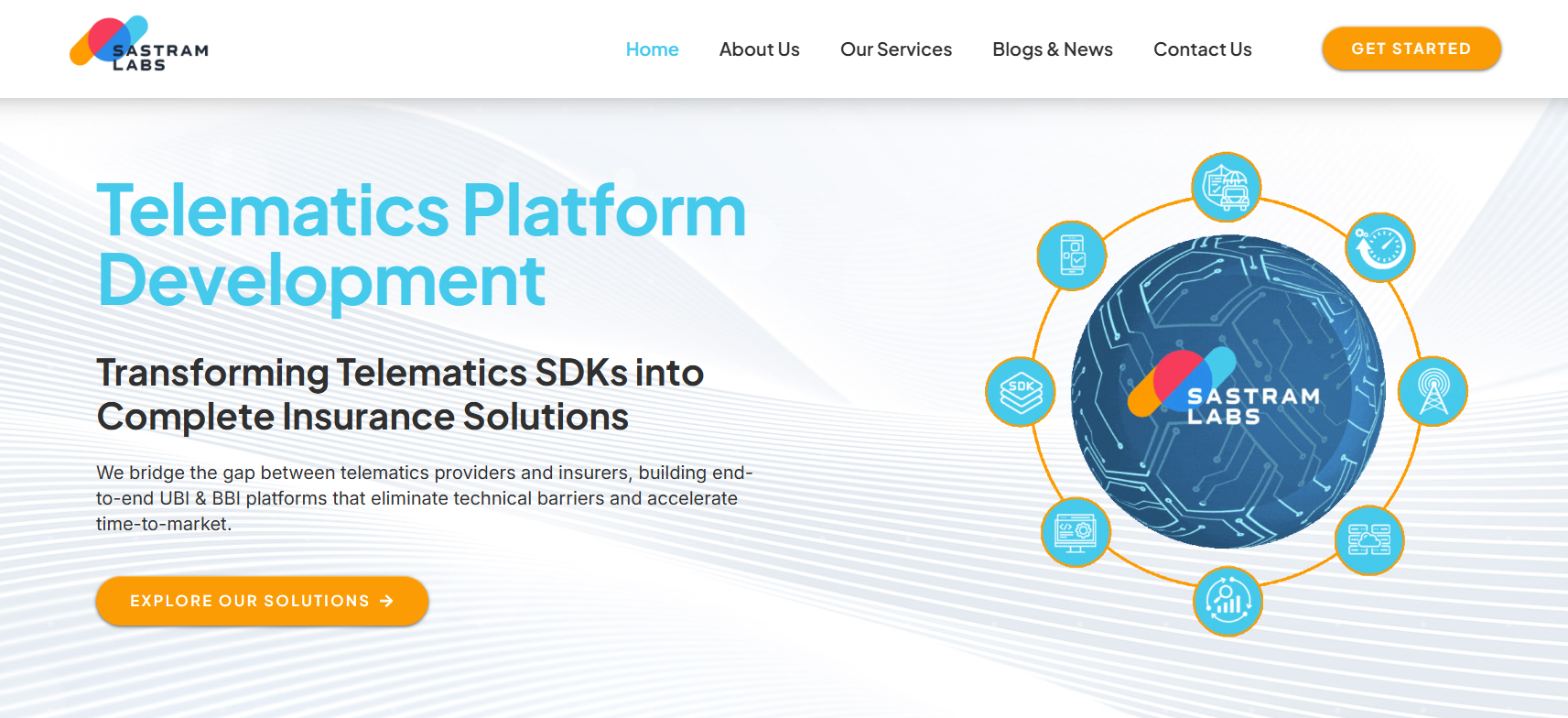Click the radio tower antenna icon
Viewport: 1568px width, 718px height.
click(x=1433, y=391)
